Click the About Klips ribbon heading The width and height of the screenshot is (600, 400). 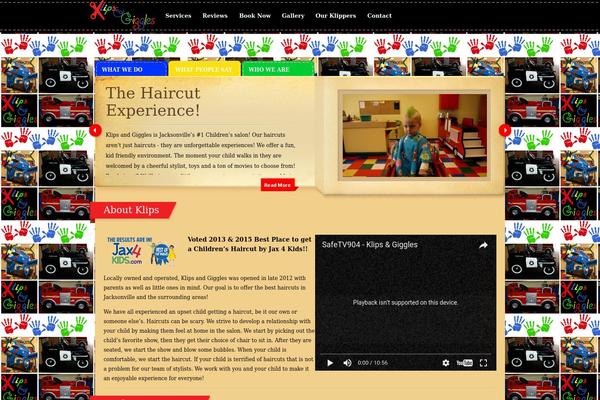[132, 210]
